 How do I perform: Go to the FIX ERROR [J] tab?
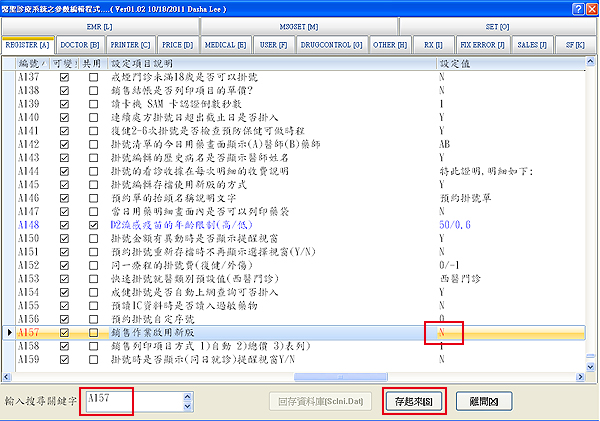tap(484, 44)
